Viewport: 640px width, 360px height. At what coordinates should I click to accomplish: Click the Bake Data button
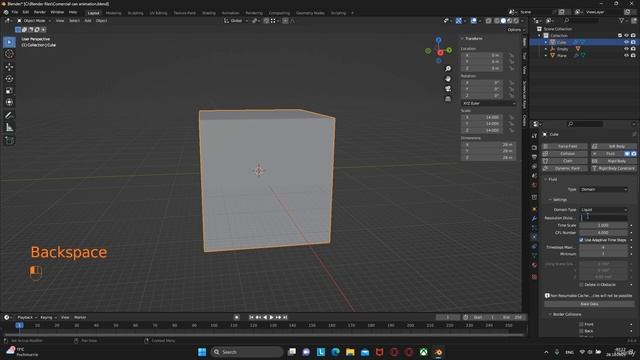point(589,304)
